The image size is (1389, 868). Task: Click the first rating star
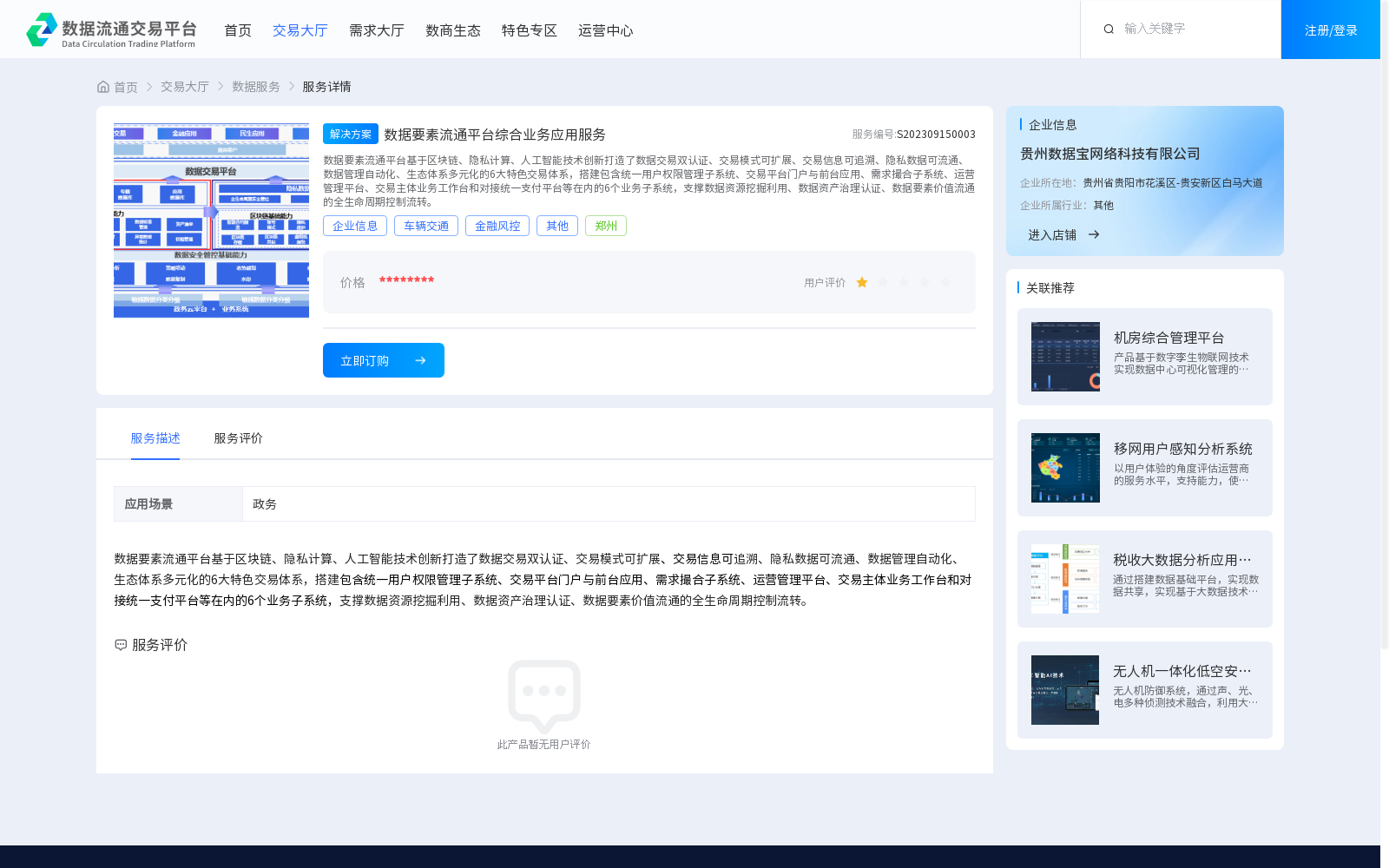[862, 282]
